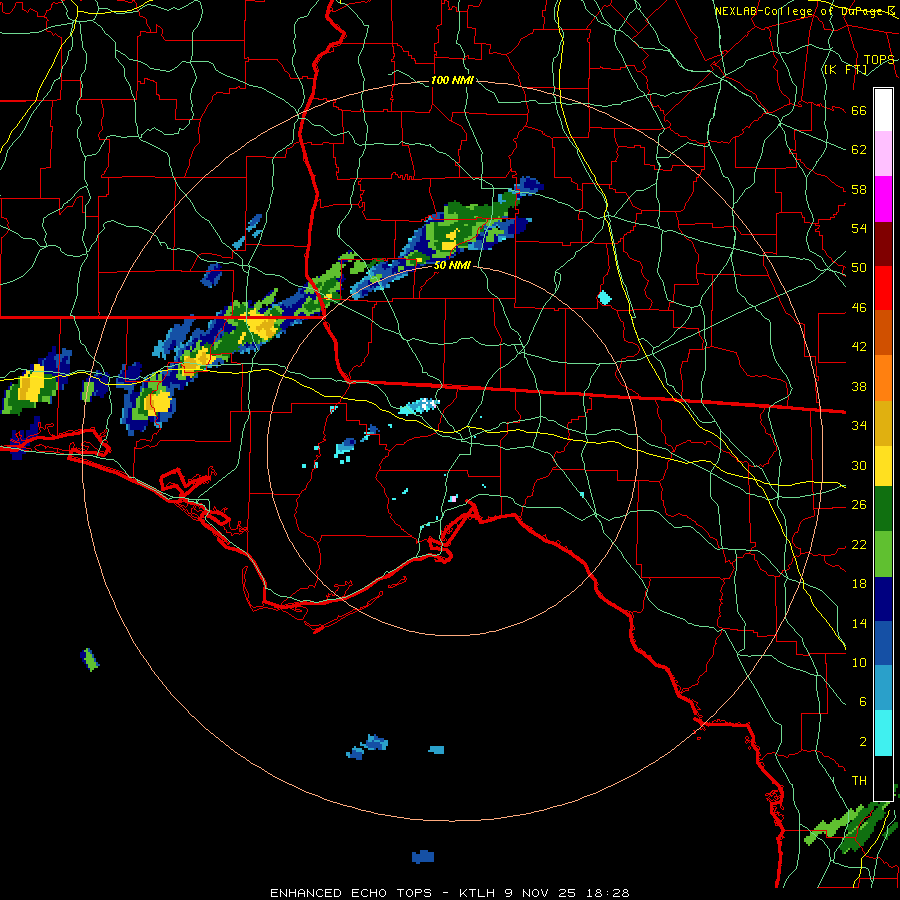Pick the gold legend swatch near 34
This screenshot has height=900, width=900.
[883, 422]
